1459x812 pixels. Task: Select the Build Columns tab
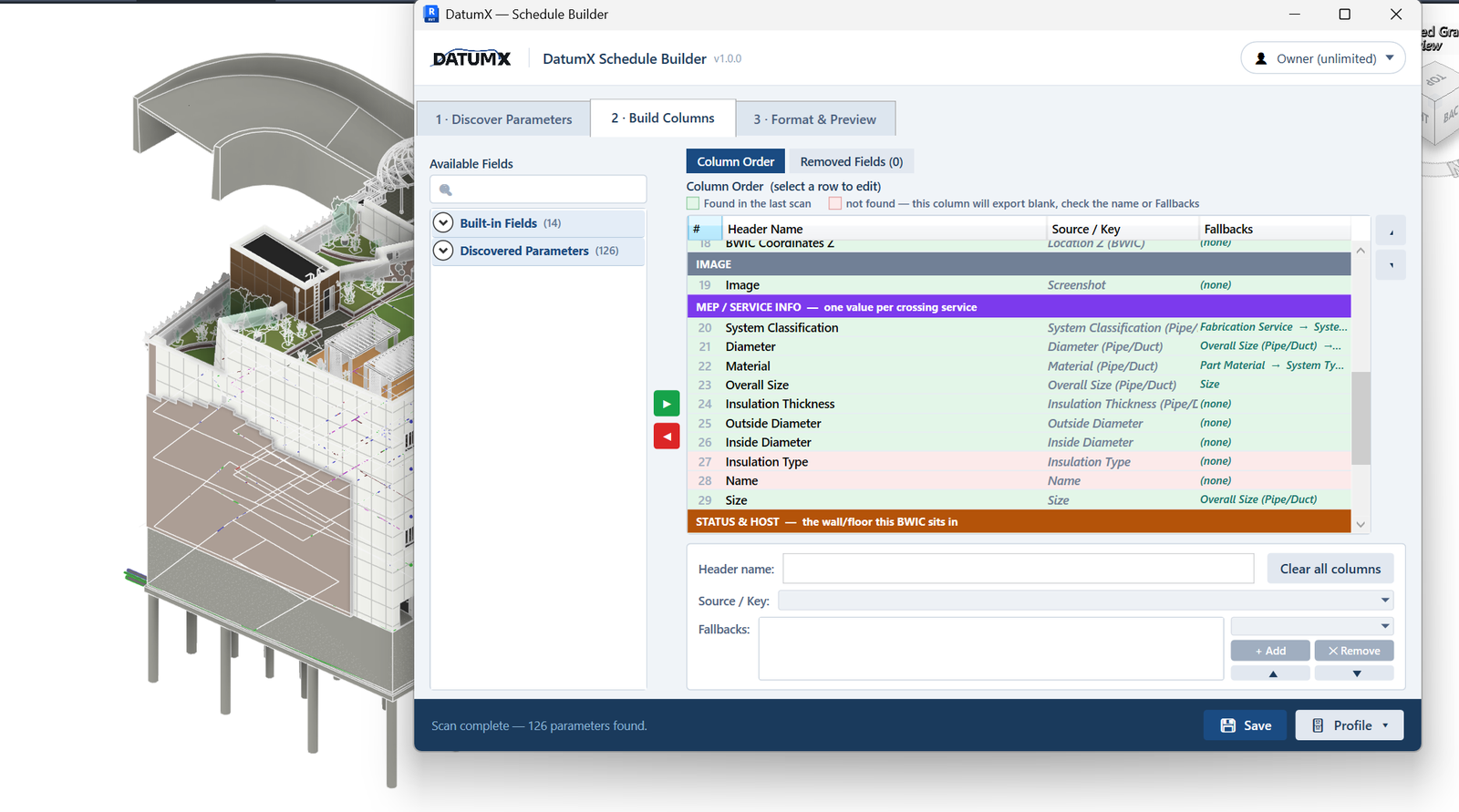663,118
